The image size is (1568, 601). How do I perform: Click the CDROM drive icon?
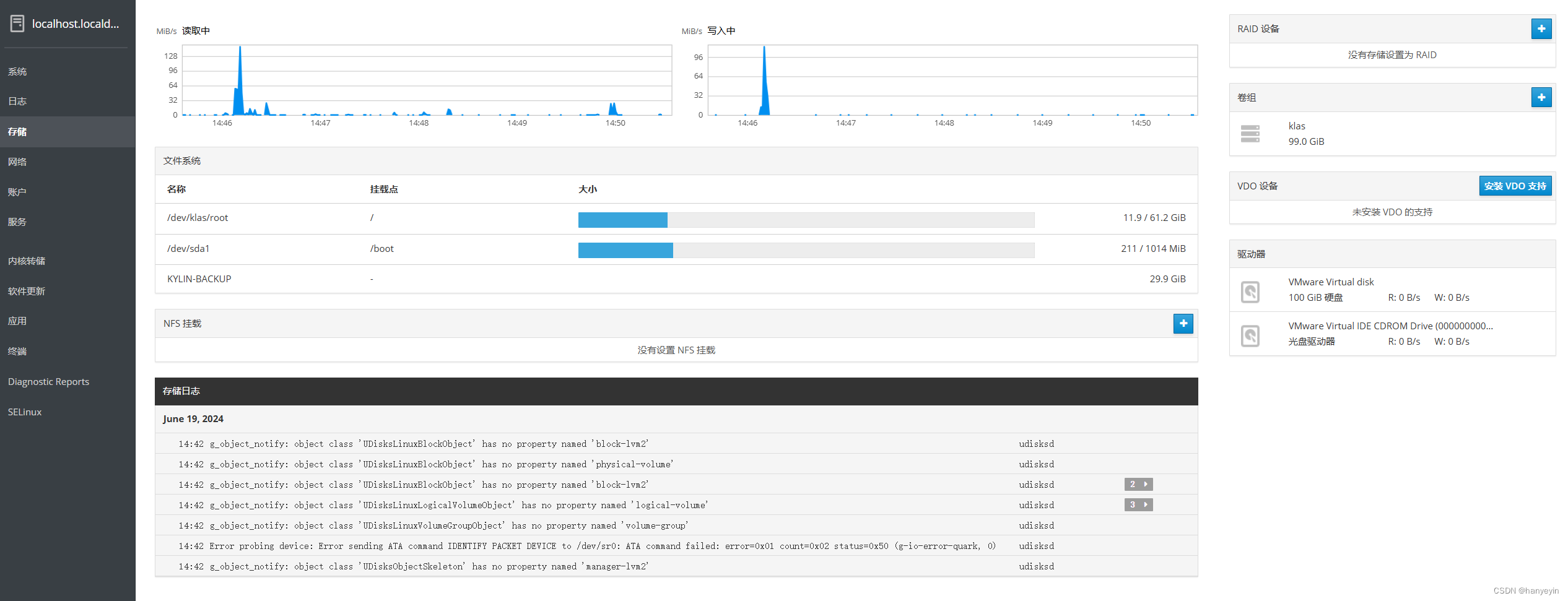point(1250,335)
